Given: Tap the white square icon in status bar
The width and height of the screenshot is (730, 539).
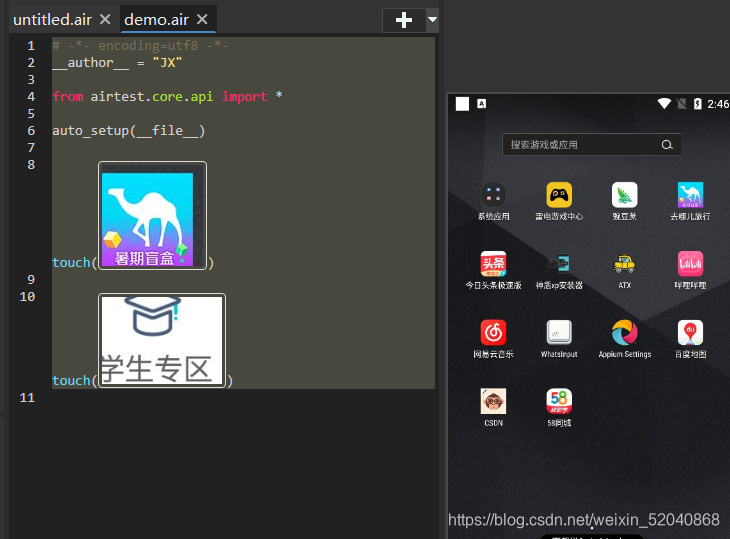Looking at the screenshot, I should click(462, 104).
